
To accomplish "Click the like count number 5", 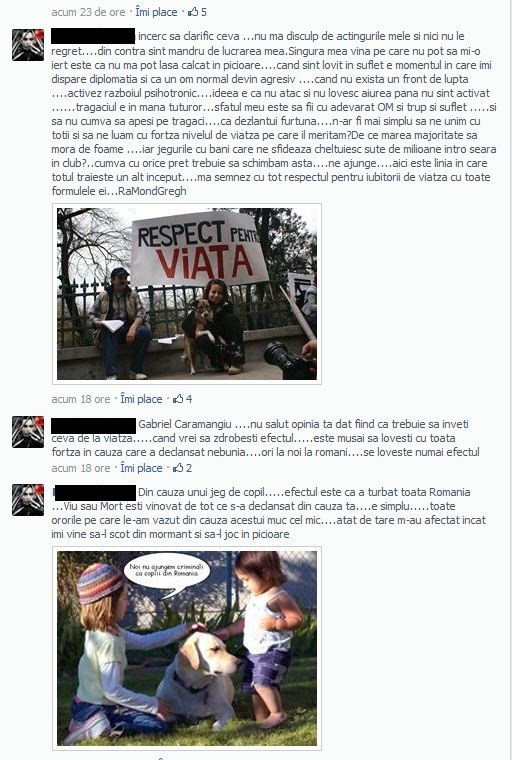I will 204,12.
